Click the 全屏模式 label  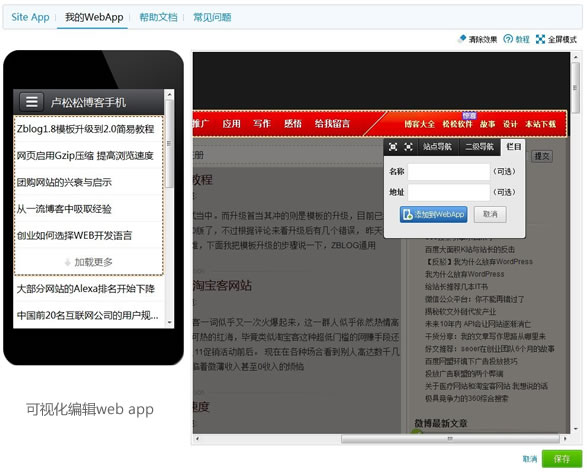tap(562, 39)
